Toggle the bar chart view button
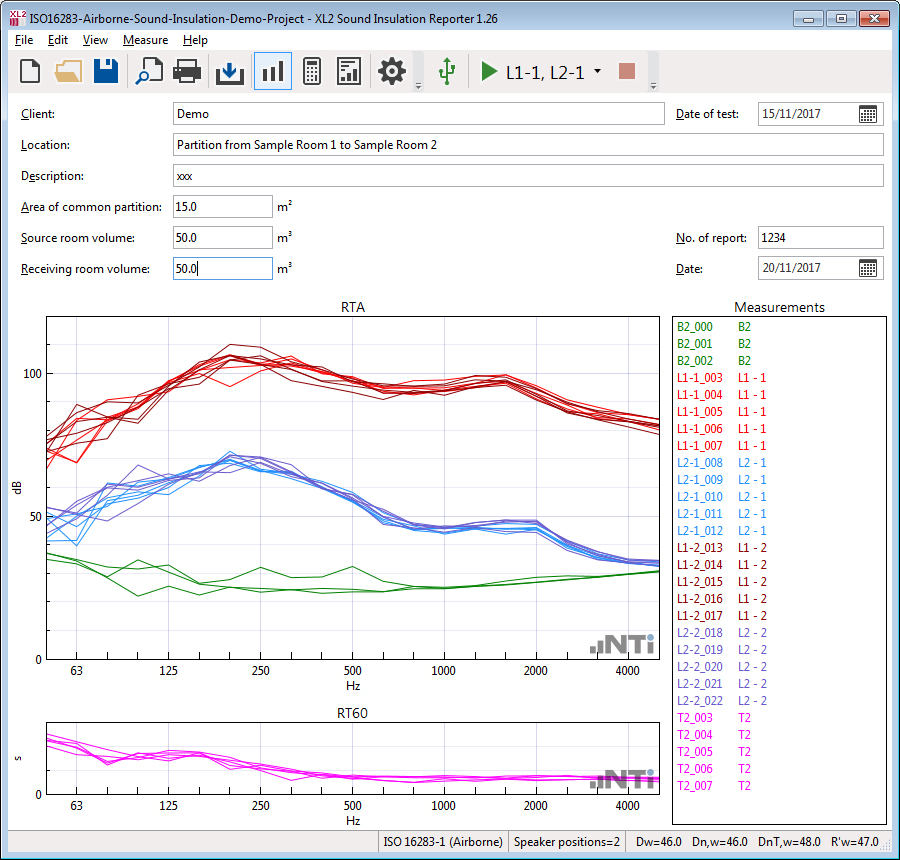This screenshot has width=900, height=860. (272, 71)
